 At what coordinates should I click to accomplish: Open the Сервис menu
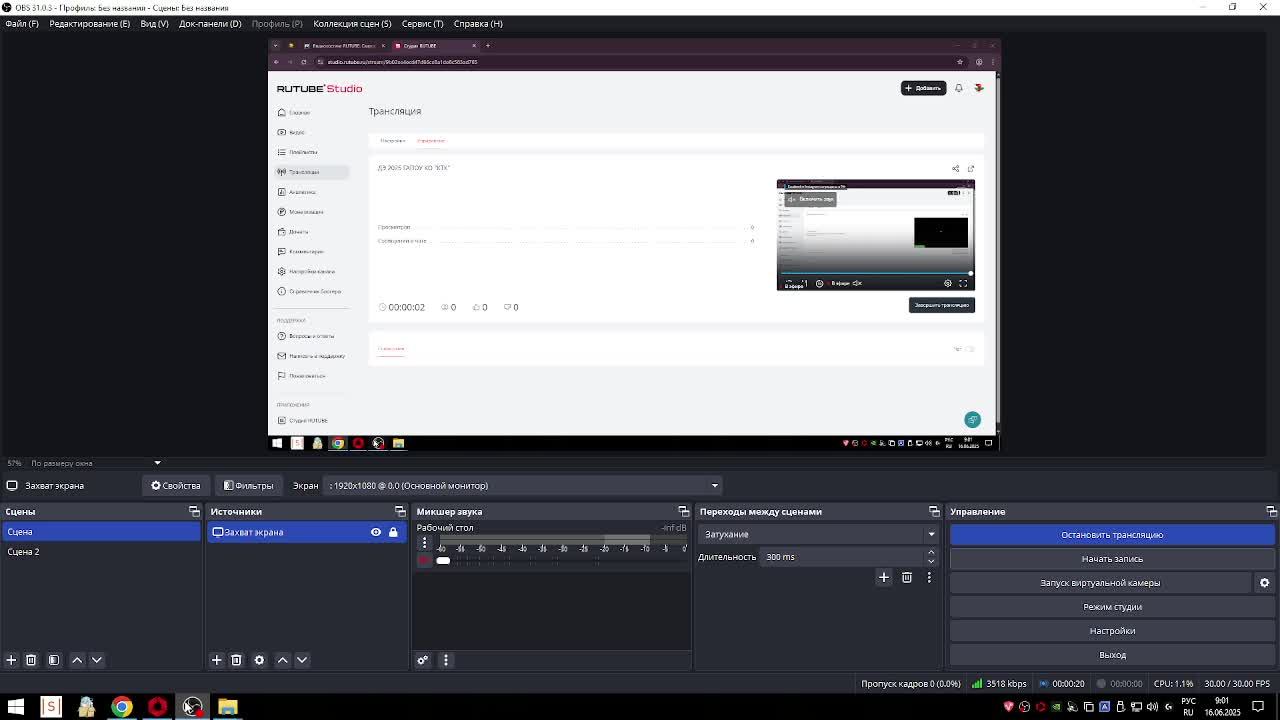(422, 23)
